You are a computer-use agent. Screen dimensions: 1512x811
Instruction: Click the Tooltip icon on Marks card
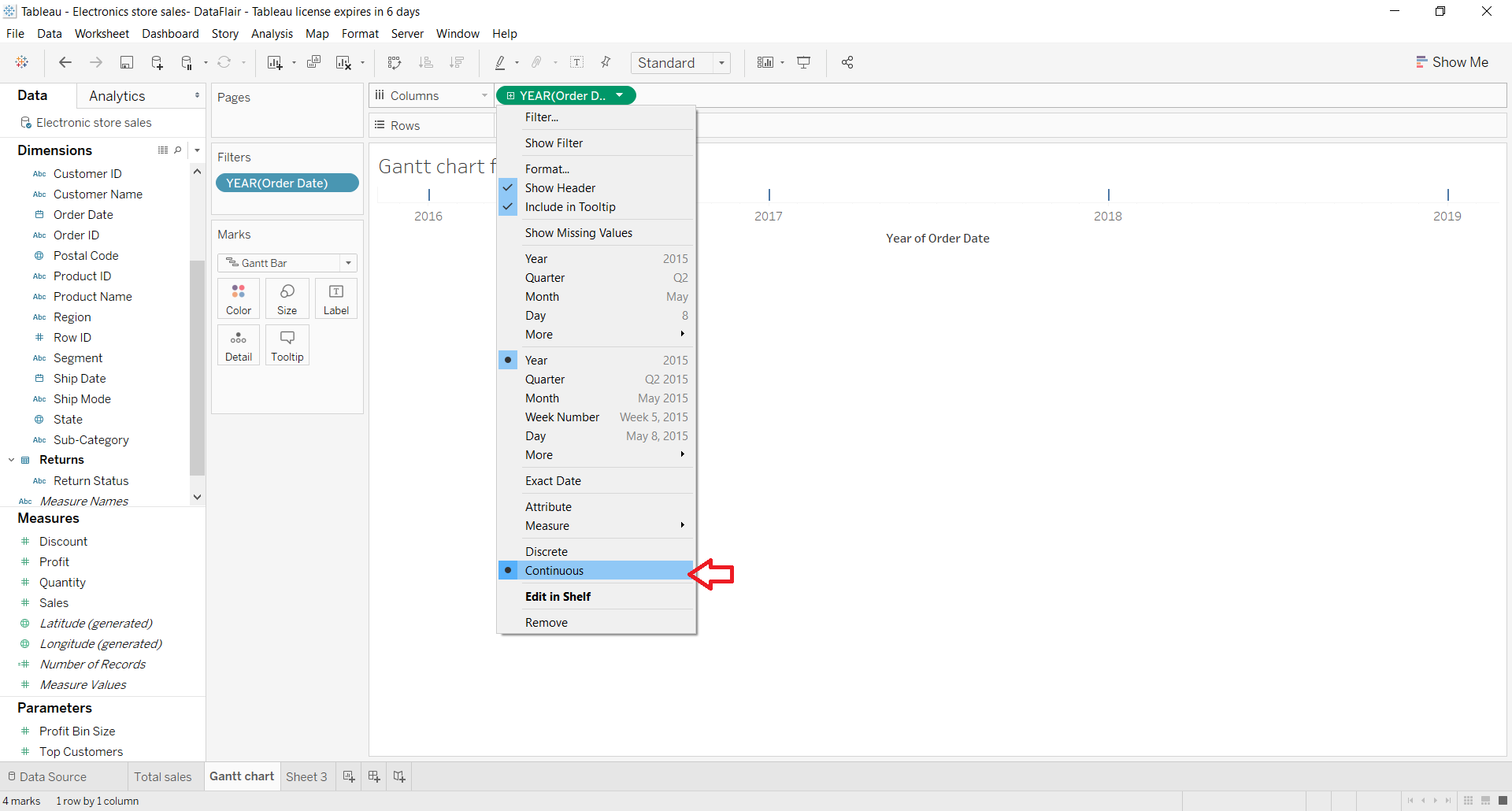pos(287,344)
